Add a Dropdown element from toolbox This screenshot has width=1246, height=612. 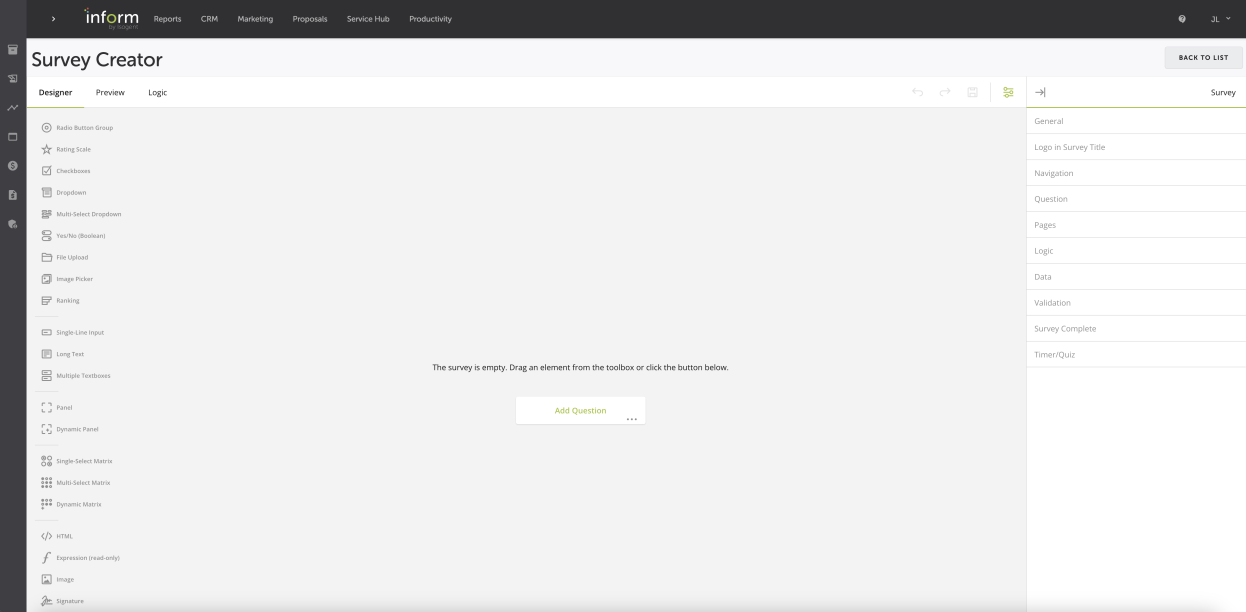[x=71, y=192]
